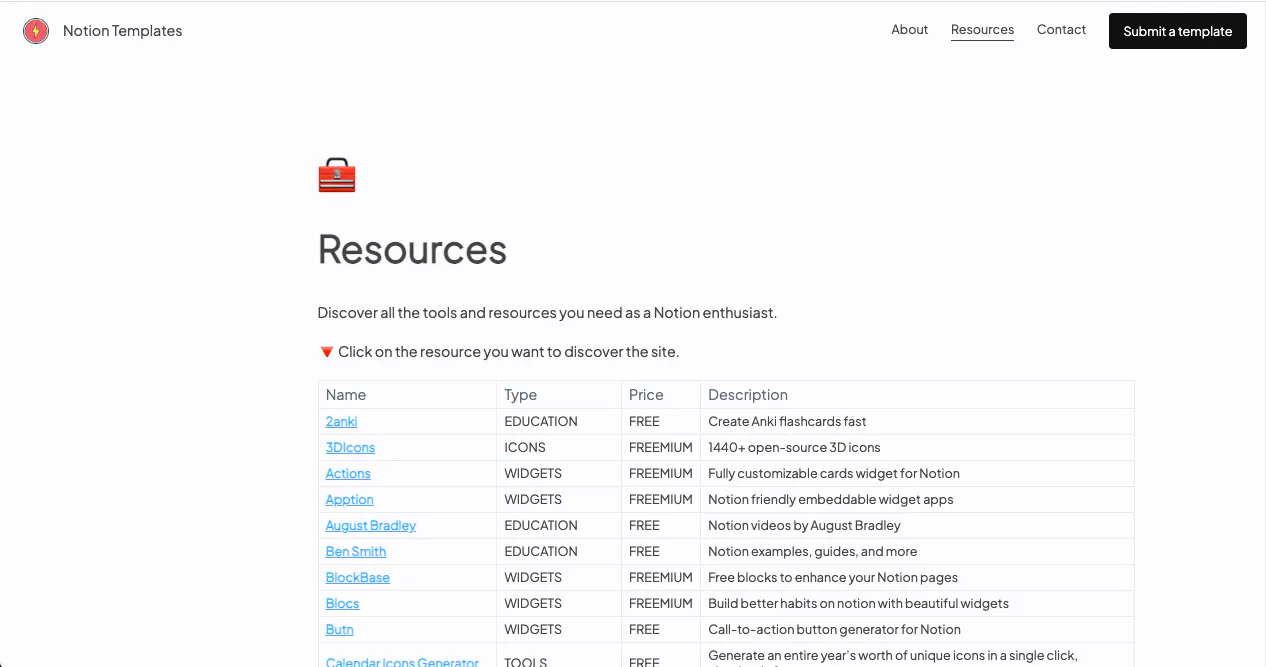Go to the Contact page
Screen dimensions: 1266x667
tap(1061, 30)
